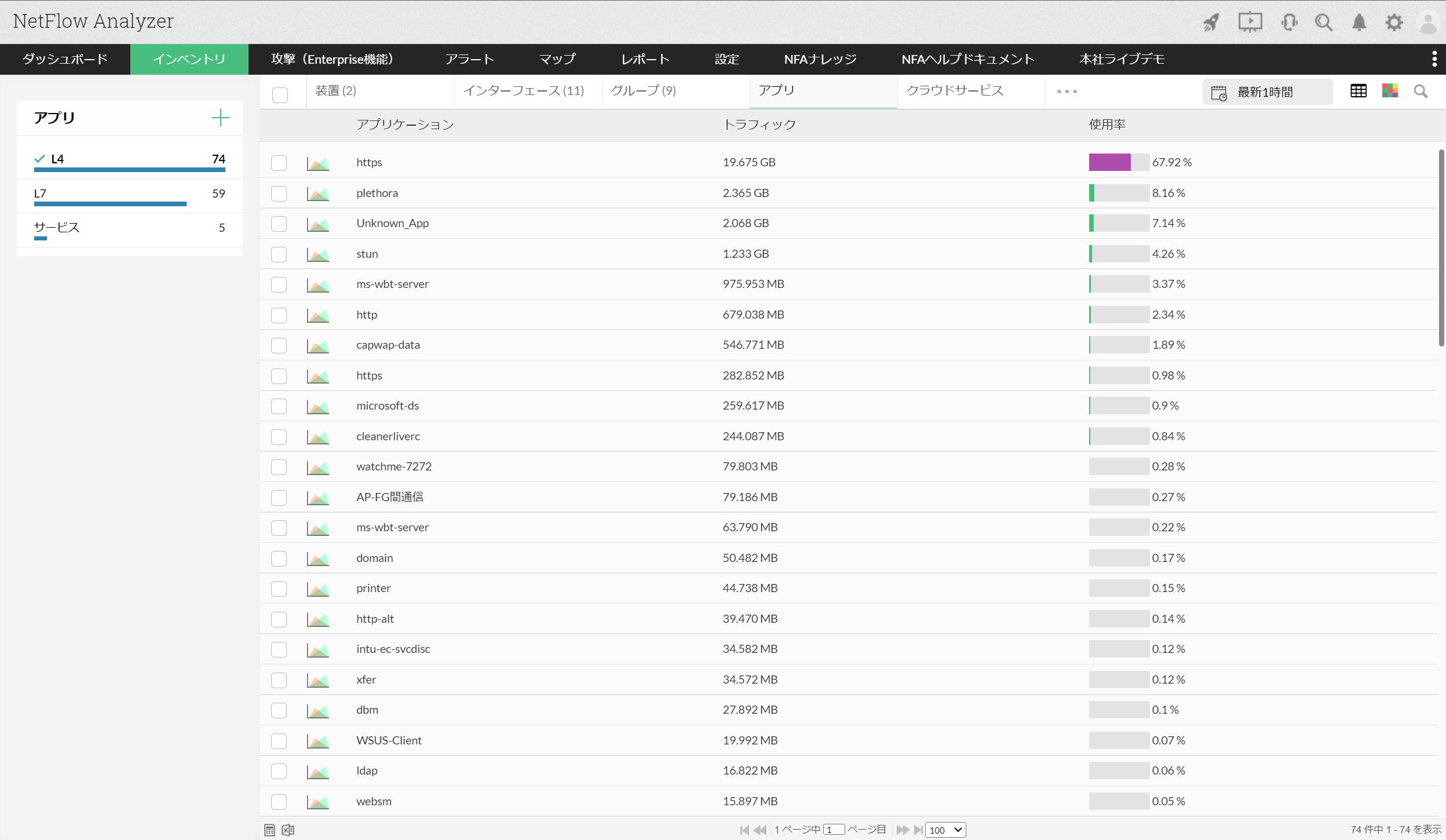The image size is (1446, 840).
Task: Open traffic graph icon for plethora row
Action: click(317, 193)
